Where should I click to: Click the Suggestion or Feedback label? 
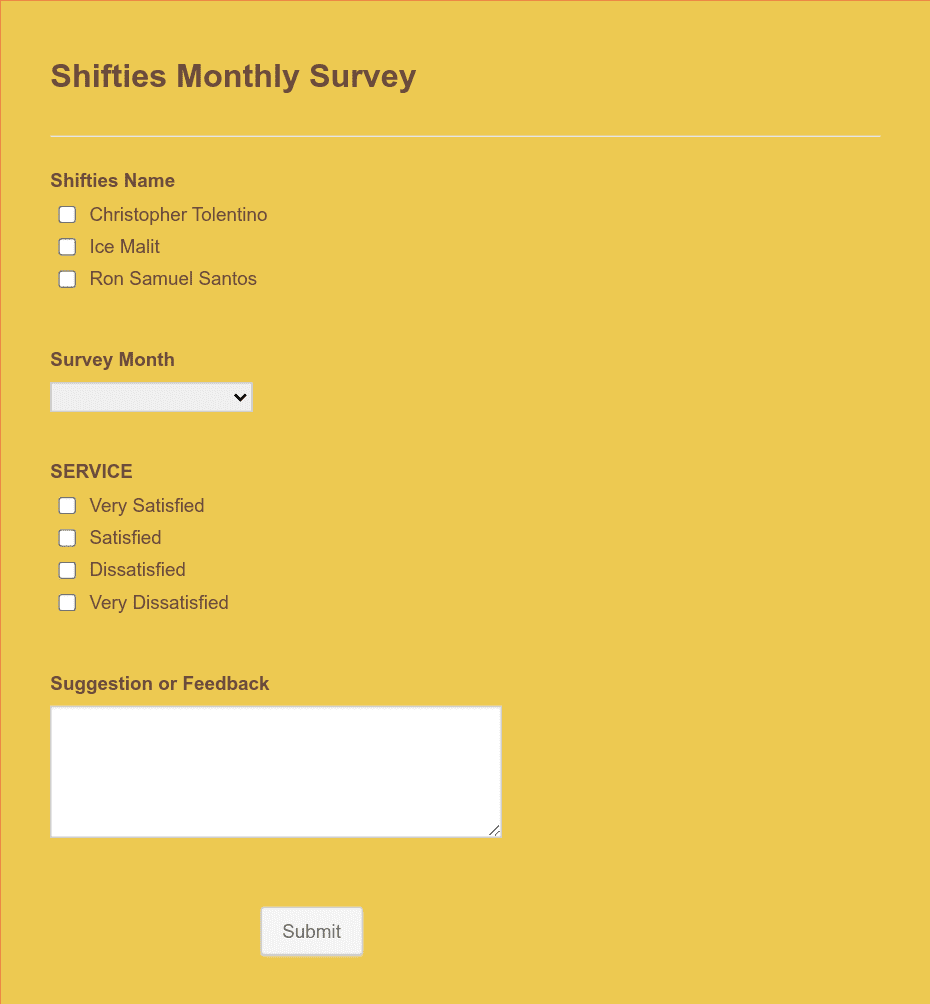(160, 683)
